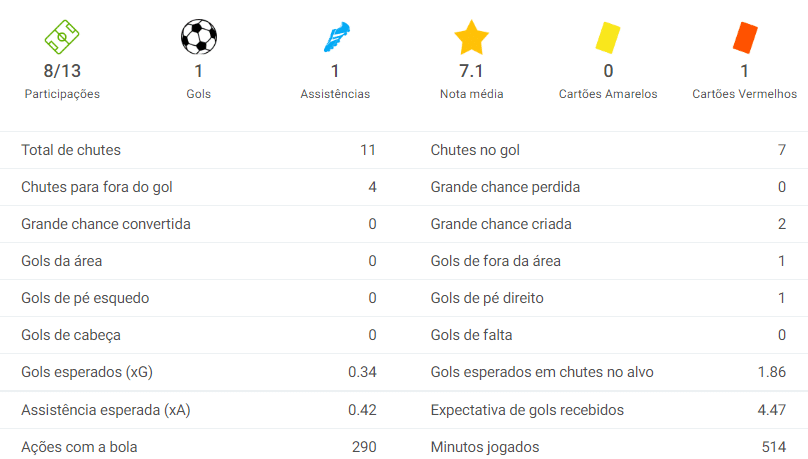
Task: Click the Ações com a bola row
Action: pyautogui.click(x=198, y=447)
